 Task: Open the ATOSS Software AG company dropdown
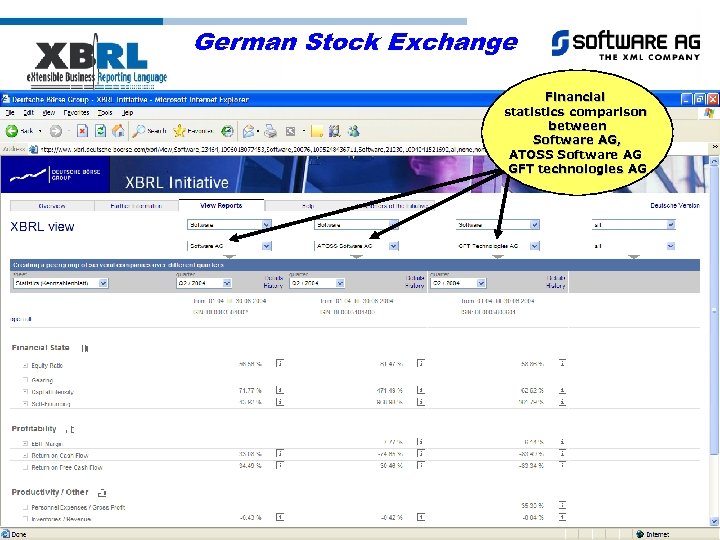tap(356, 246)
